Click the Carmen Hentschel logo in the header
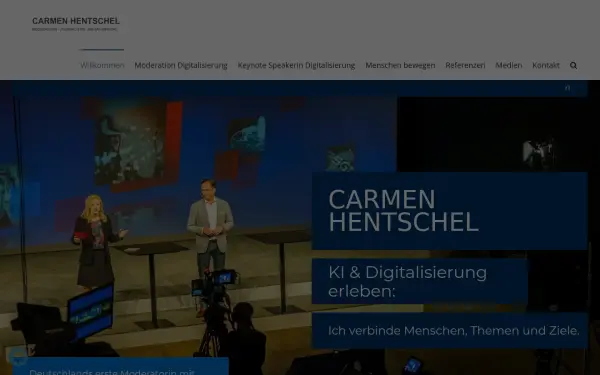The image size is (600, 375). (x=76, y=24)
